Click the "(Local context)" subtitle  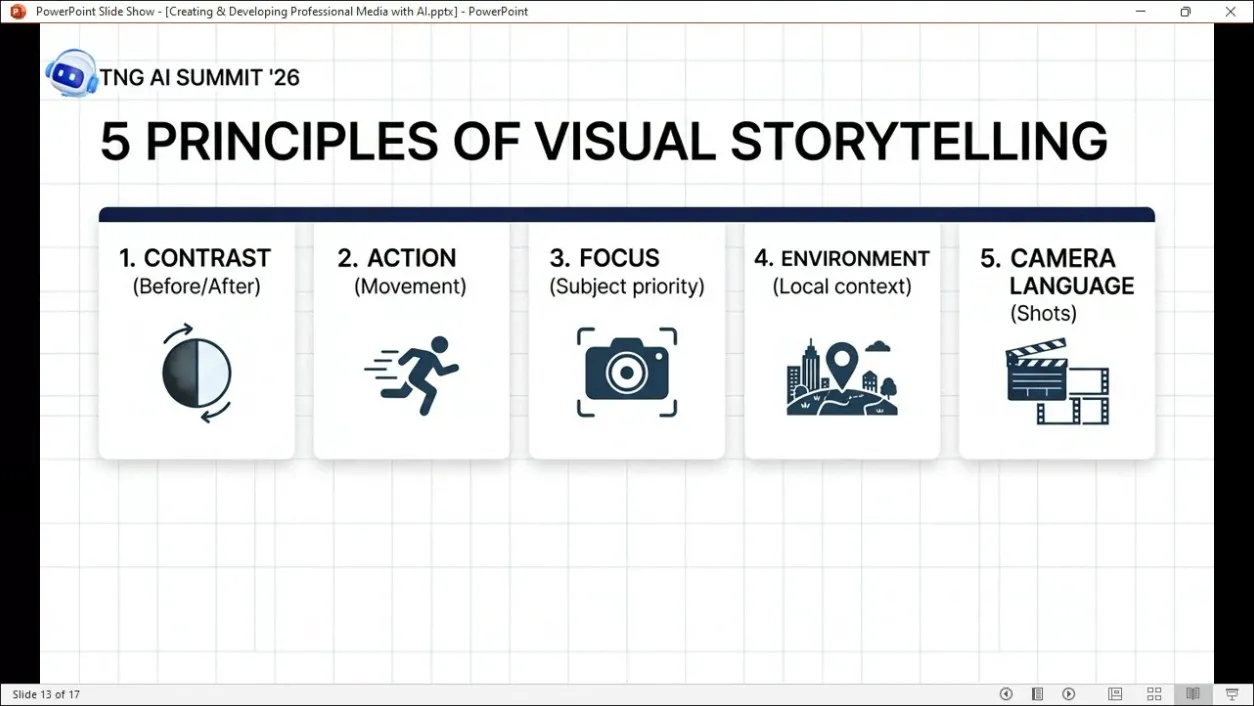click(842, 287)
